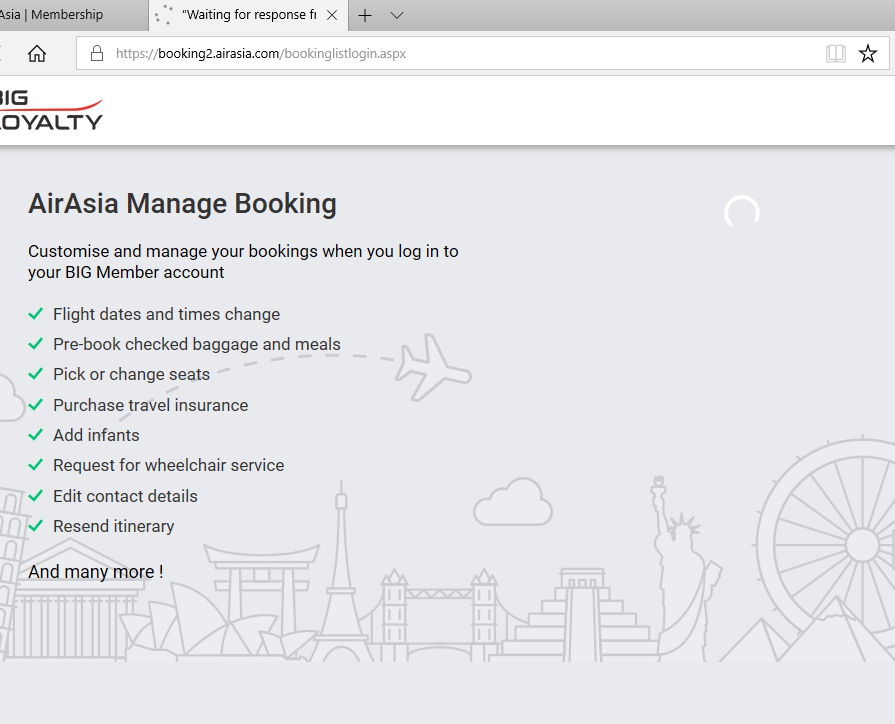Click "Pick or change seats" text

pos(131,374)
